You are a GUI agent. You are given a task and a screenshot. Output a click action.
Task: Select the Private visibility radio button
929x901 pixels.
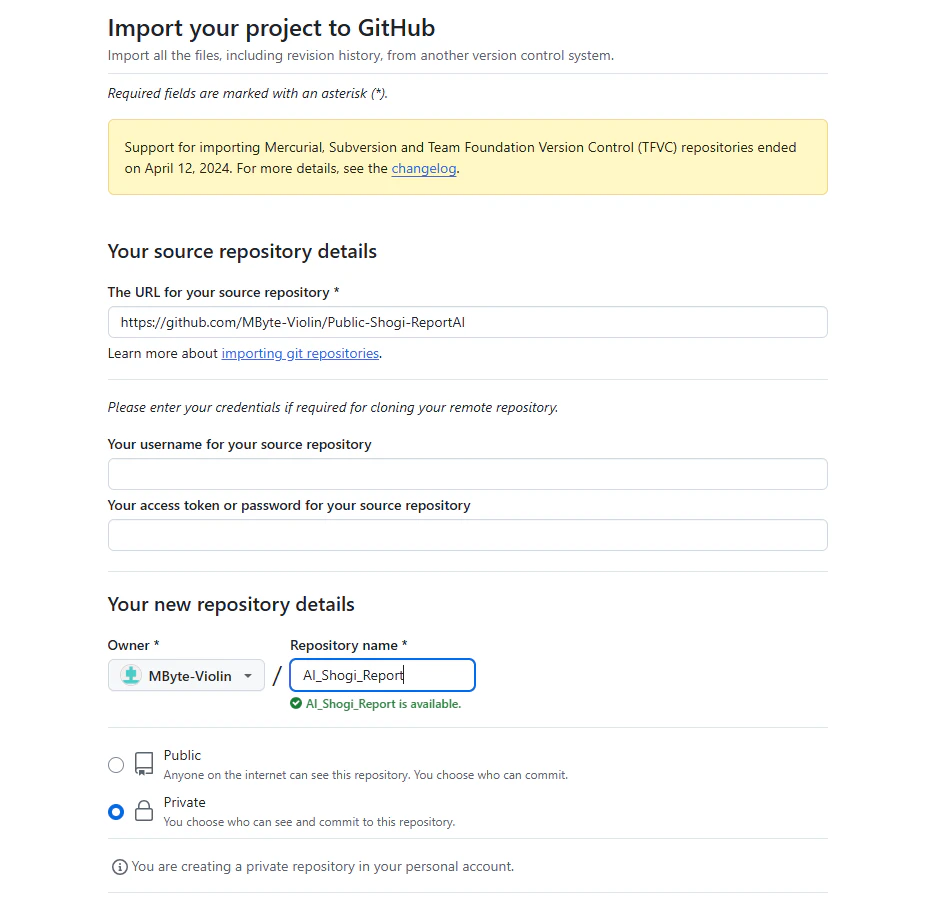click(116, 812)
